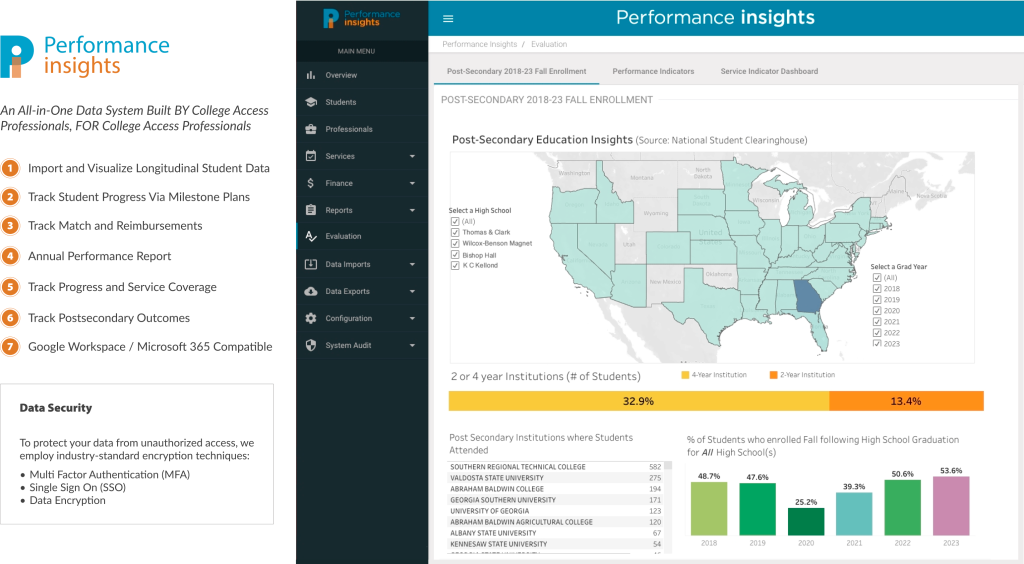Uncheck the 2022 grad year checkbox
Image resolution: width=1024 pixels, height=564 pixels.
(877, 333)
